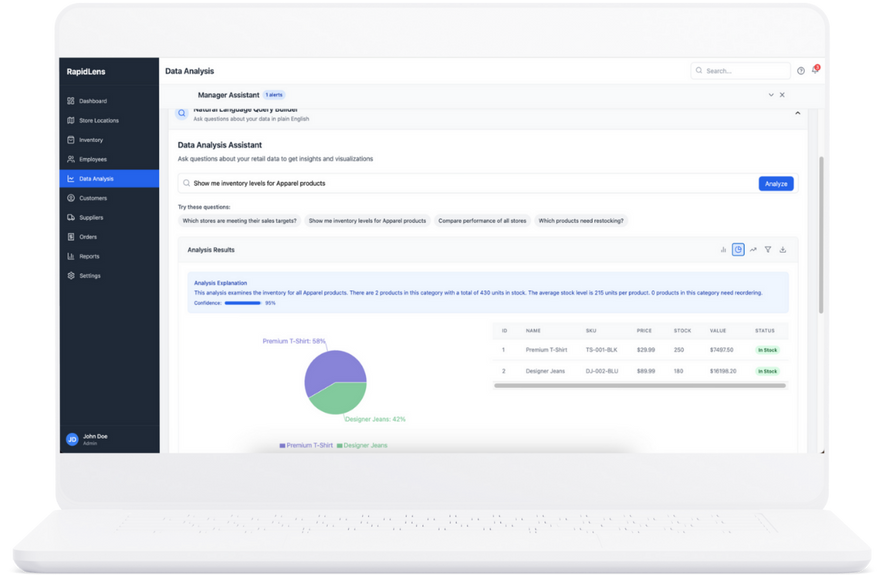
Task: Click the $29.99 price cell
Action: pyautogui.click(x=646, y=350)
